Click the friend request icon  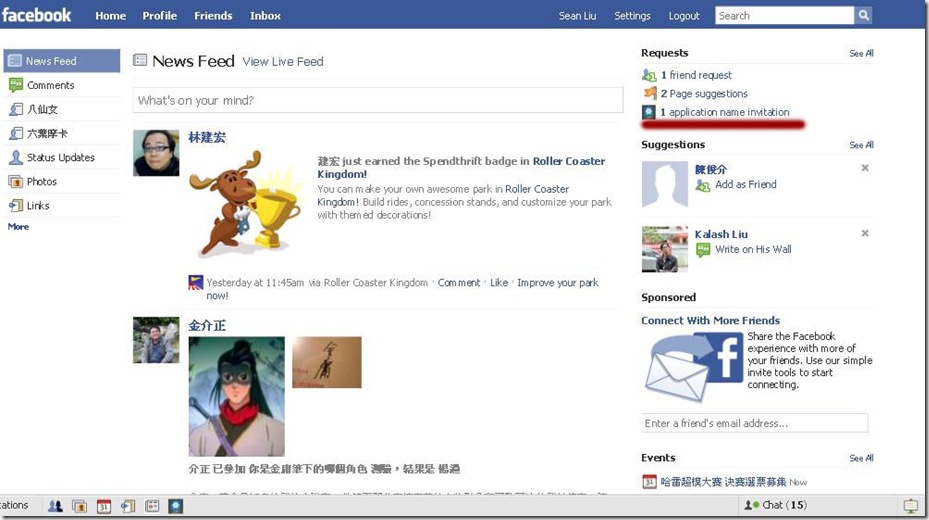pyautogui.click(x=649, y=75)
